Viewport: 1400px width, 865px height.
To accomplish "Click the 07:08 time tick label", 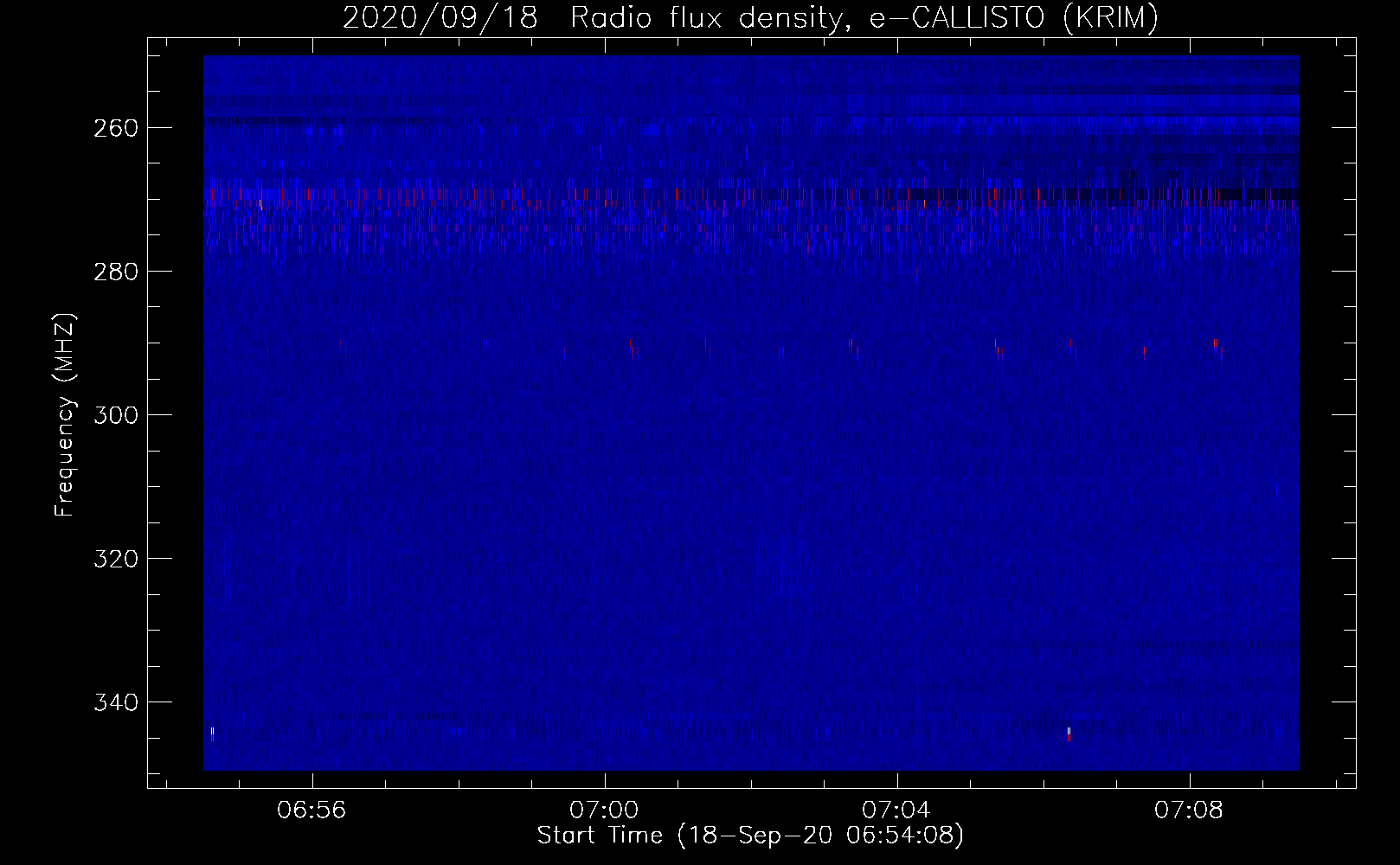I will [x=1189, y=811].
